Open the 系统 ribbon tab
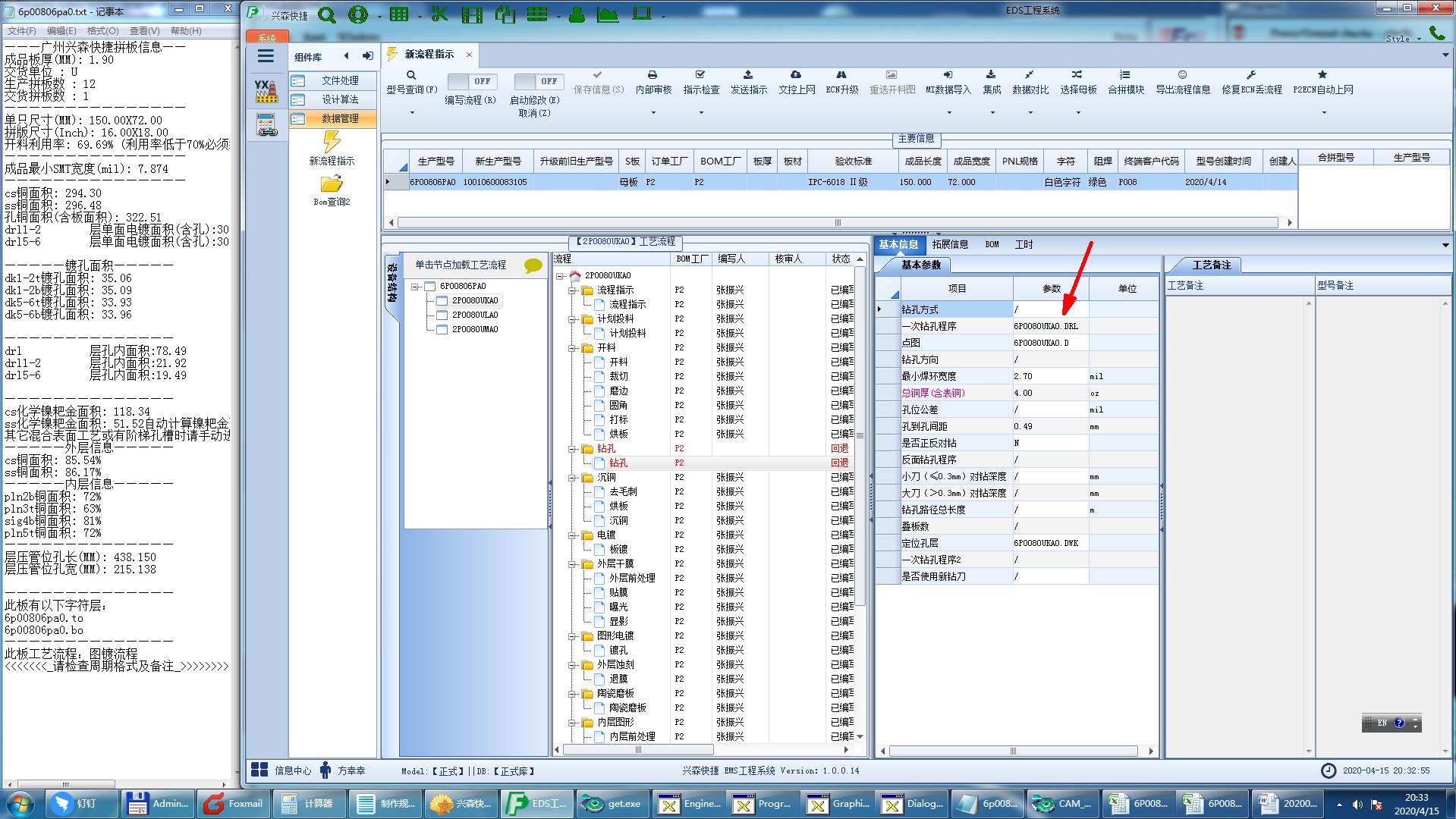The height and width of the screenshot is (819, 1456). (267, 37)
